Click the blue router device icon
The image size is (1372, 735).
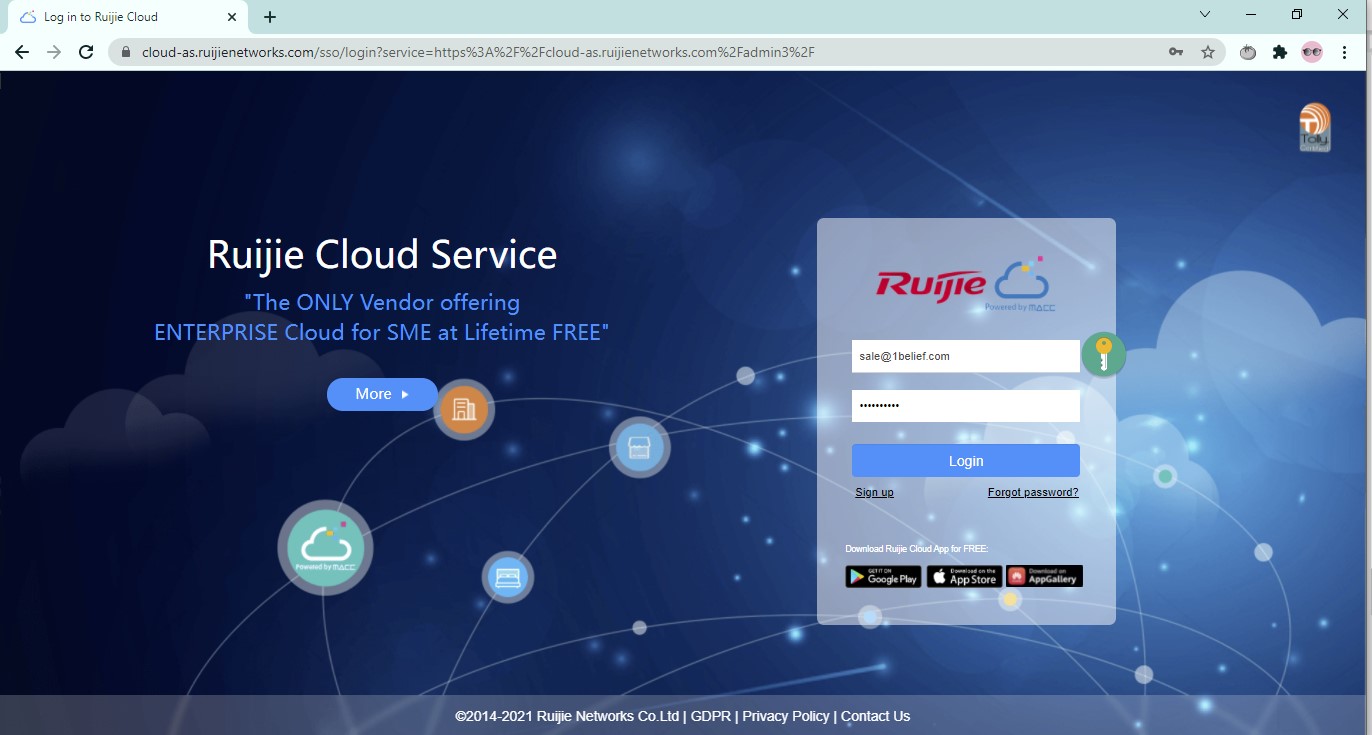click(508, 577)
